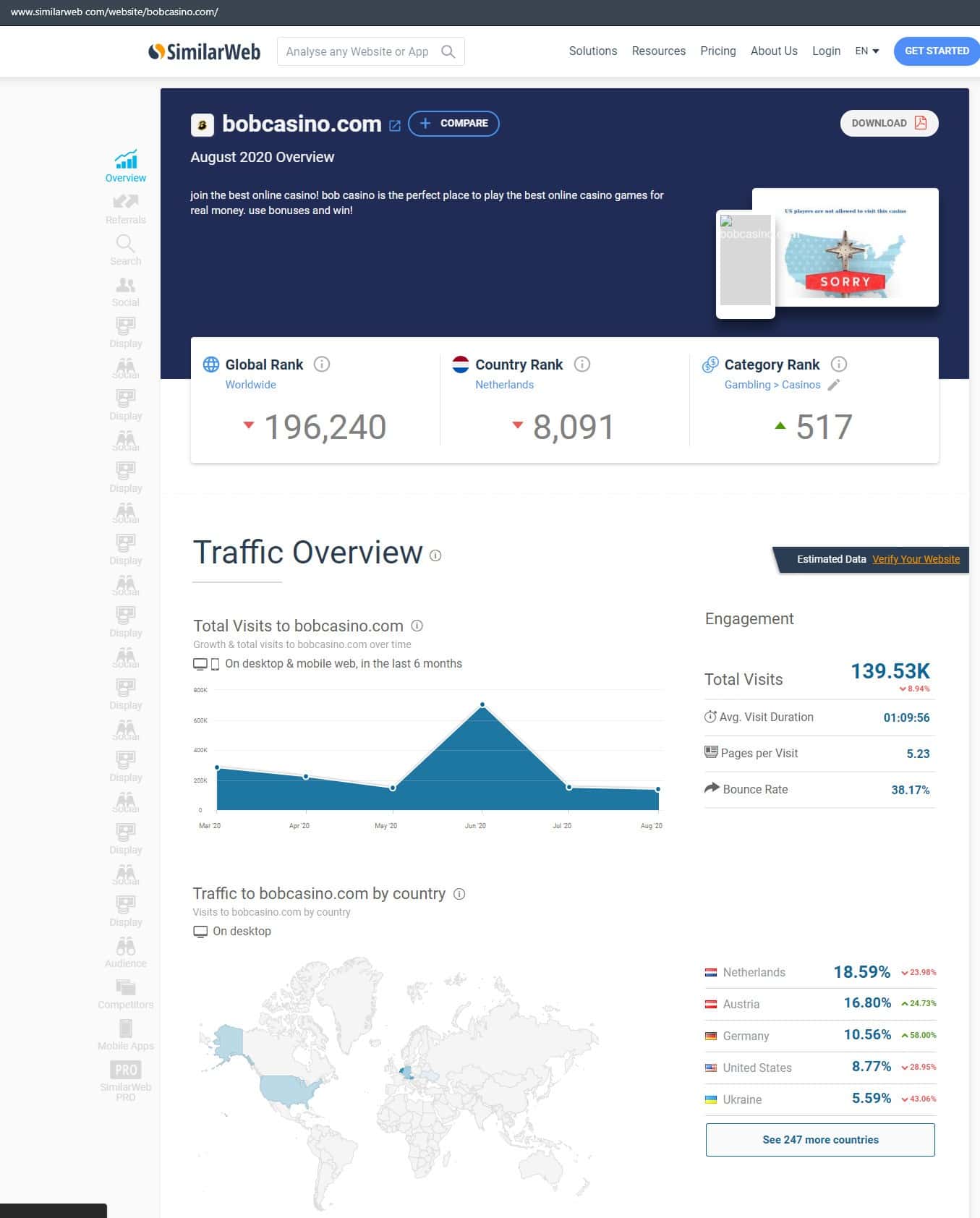The width and height of the screenshot is (980, 1218).
Task: Click the stopwatch icon for Avg. Visit Duration
Action: [x=710, y=717]
